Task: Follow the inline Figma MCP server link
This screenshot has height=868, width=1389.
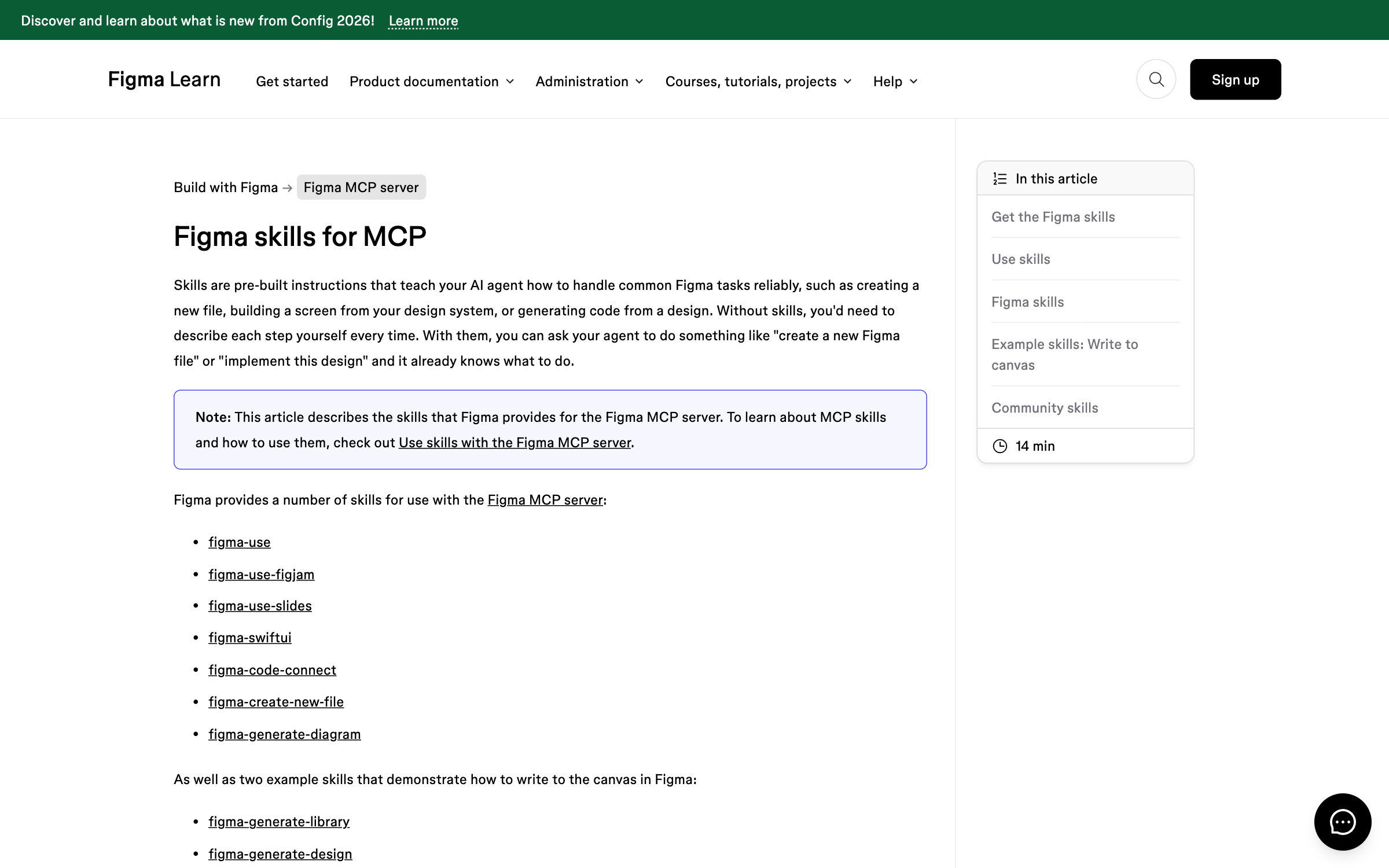Action: tap(545, 500)
